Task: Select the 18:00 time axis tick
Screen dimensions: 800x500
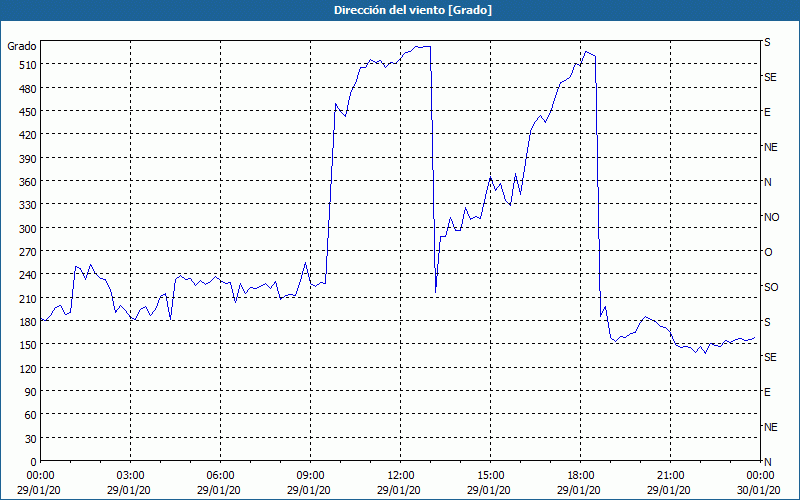Action: pyautogui.click(x=580, y=476)
